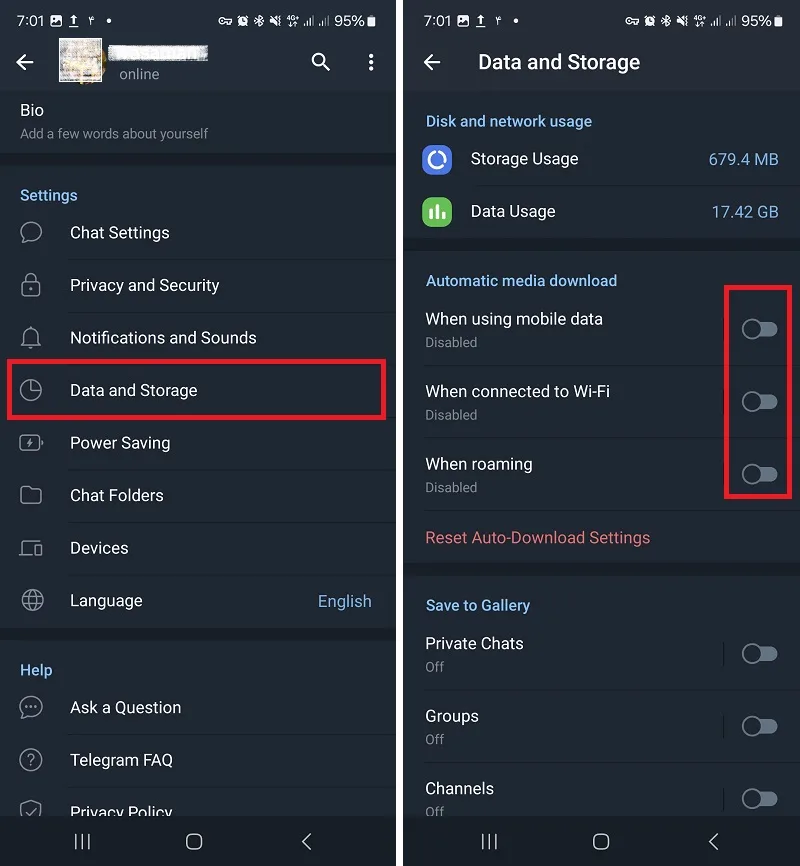The width and height of the screenshot is (800, 866).
Task: Tap the search magnifier icon
Action: pyautogui.click(x=320, y=62)
